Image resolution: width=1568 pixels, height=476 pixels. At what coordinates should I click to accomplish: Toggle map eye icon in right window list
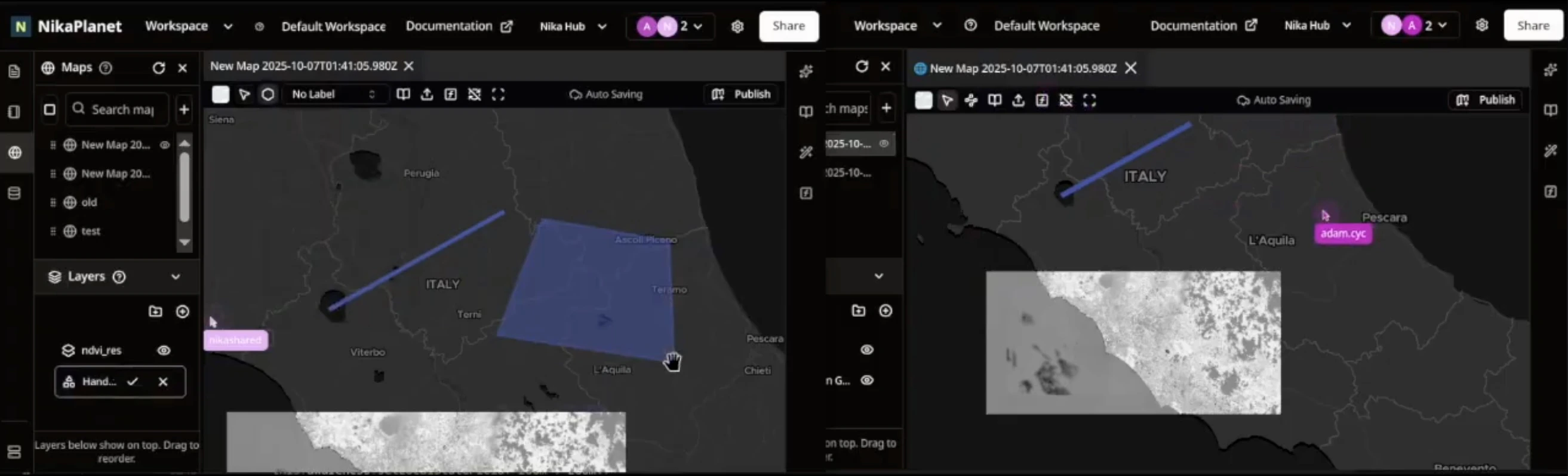coord(884,144)
